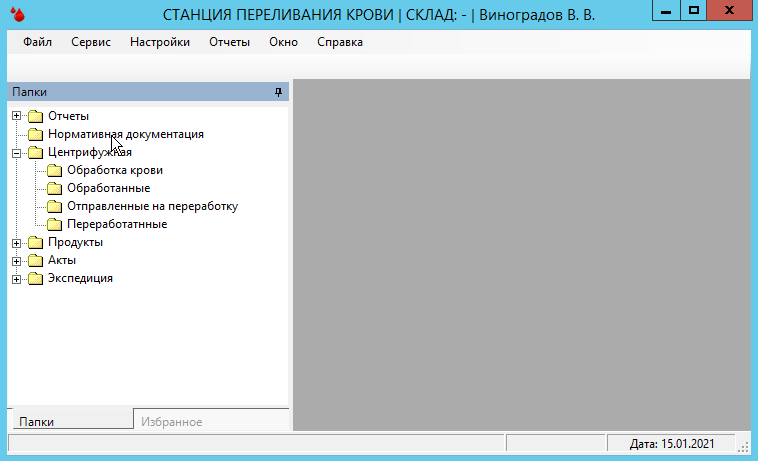This screenshot has height=461, width=758.
Task: Expand the Акты folder node
Action: coord(16,260)
